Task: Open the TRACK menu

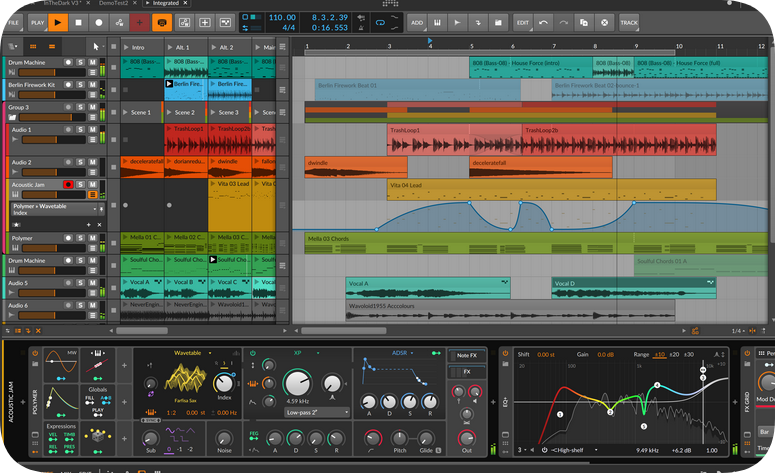Action: click(629, 23)
